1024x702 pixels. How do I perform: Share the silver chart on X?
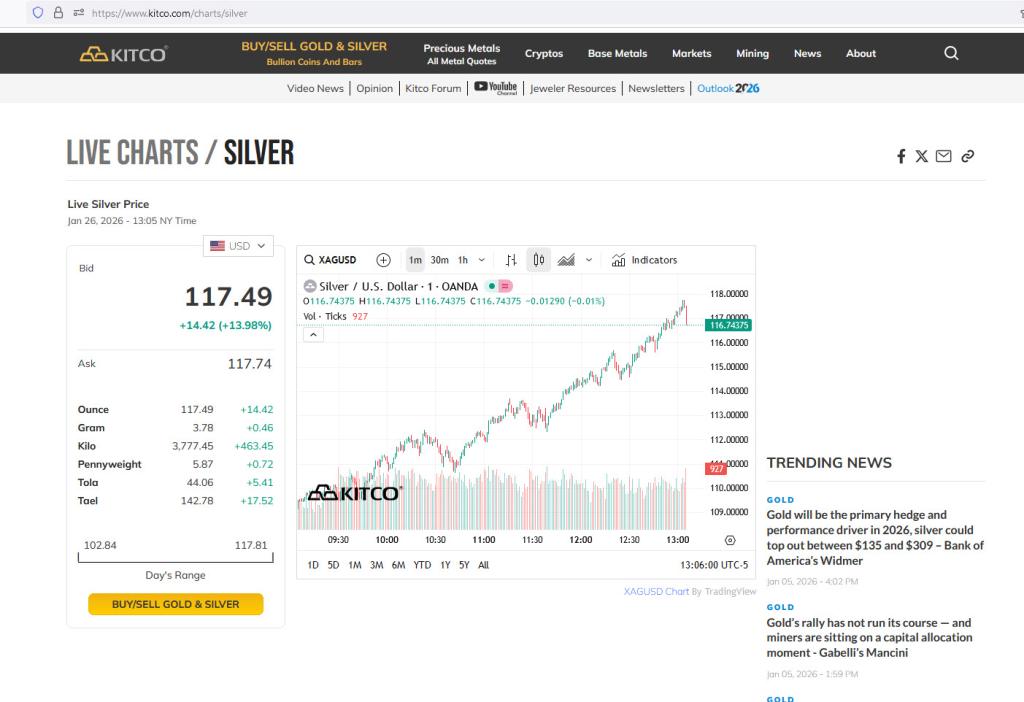click(x=922, y=156)
